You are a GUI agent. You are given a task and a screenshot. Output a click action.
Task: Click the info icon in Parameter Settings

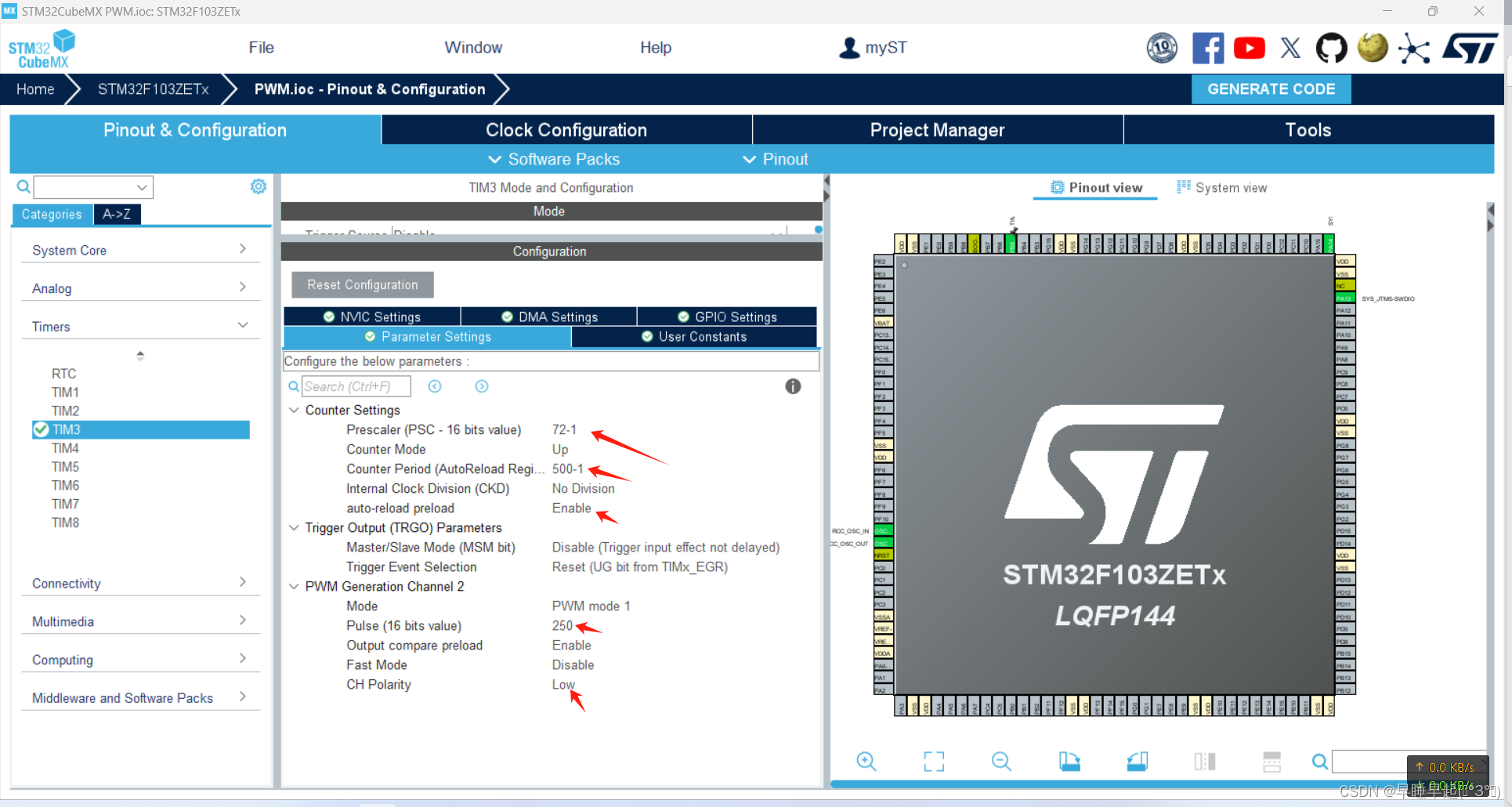point(793,386)
